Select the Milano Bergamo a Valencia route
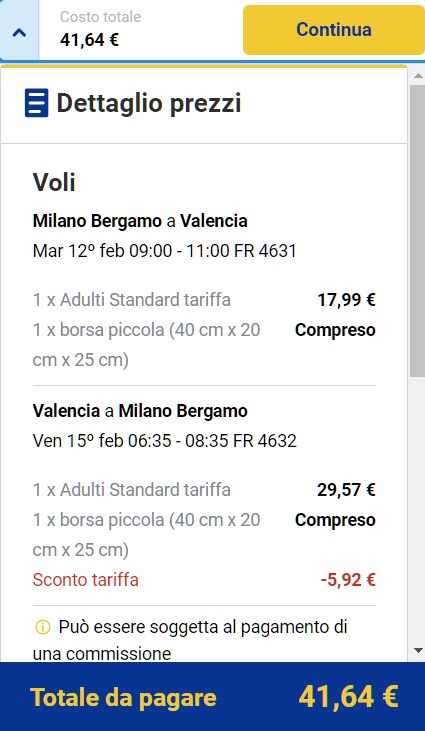This screenshot has width=425, height=731. tap(140, 221)
